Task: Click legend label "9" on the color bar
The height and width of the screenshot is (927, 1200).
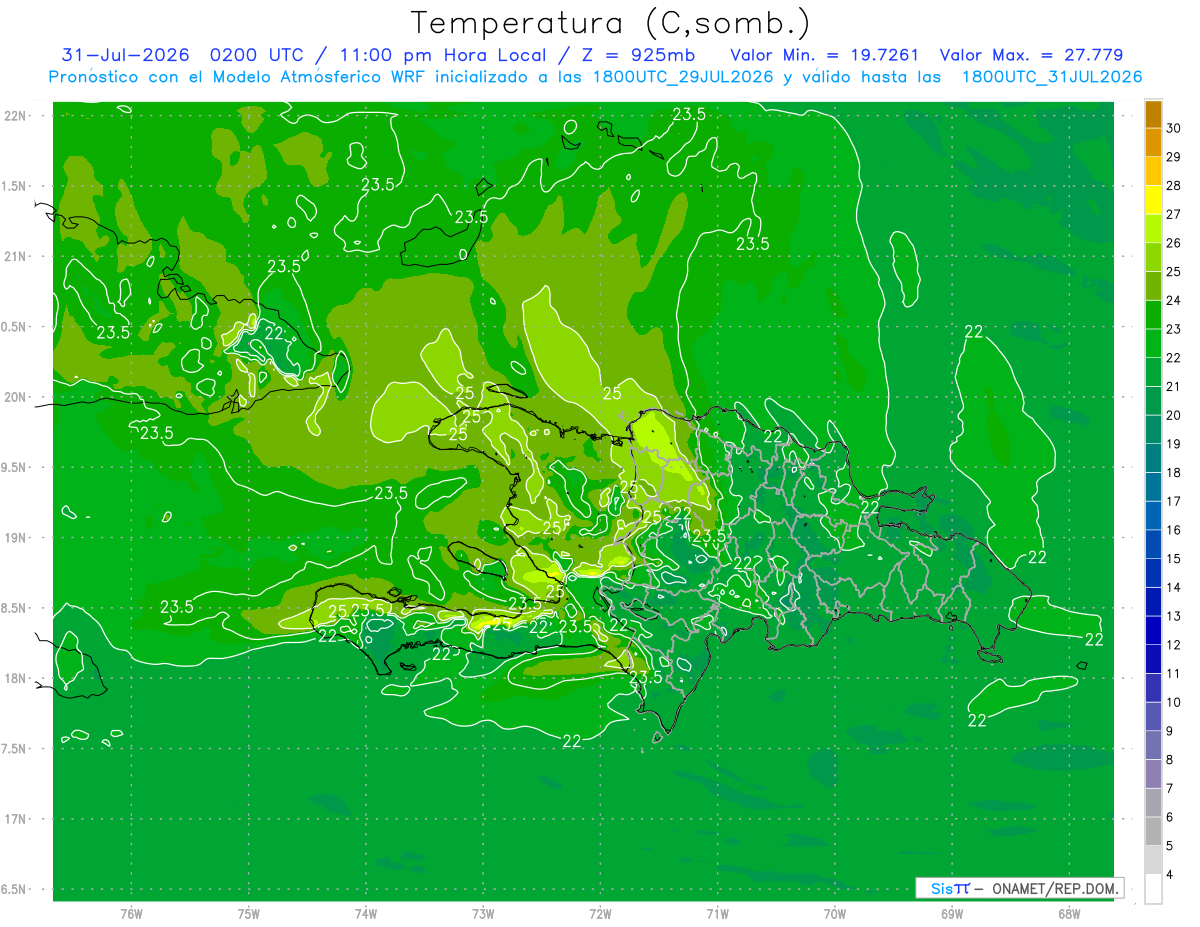Action: [1171, 731]
